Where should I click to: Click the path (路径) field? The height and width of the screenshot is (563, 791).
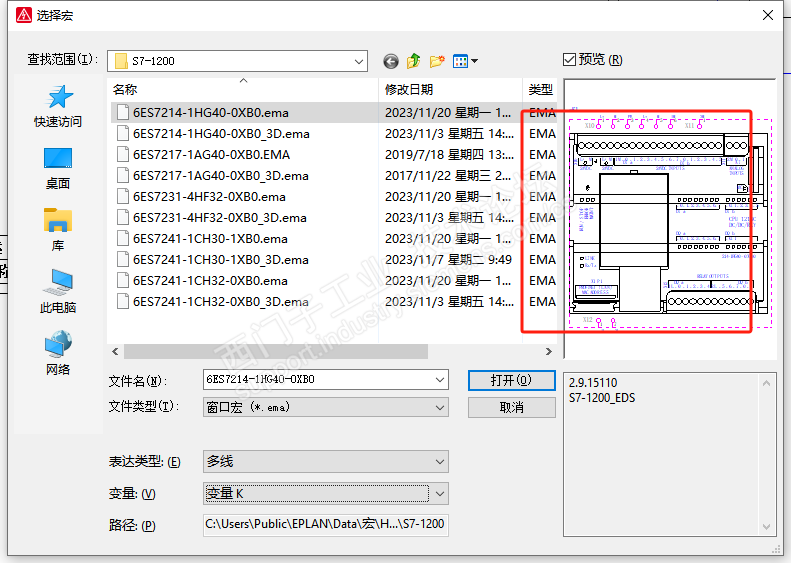[326, 525]
